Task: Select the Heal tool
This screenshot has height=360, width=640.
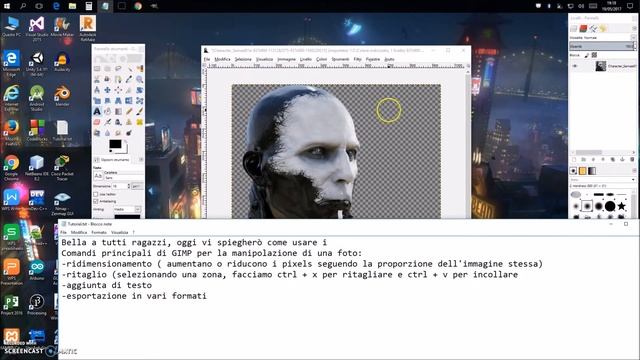Action: 140,122
